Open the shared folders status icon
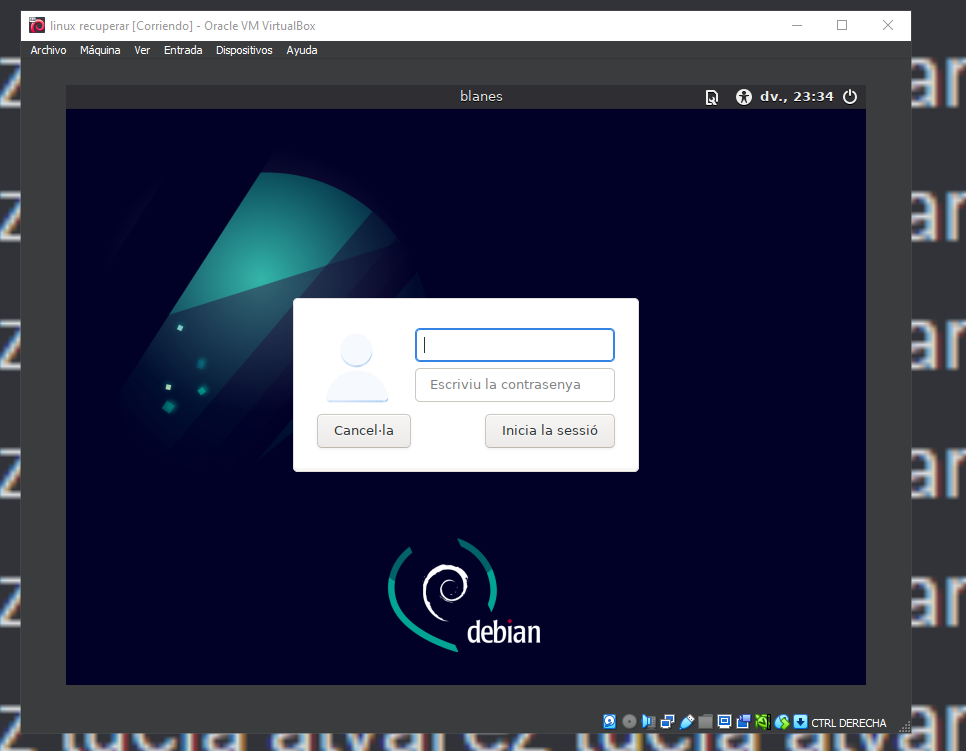The image size is (966, 751). click(x=705, y=721)
